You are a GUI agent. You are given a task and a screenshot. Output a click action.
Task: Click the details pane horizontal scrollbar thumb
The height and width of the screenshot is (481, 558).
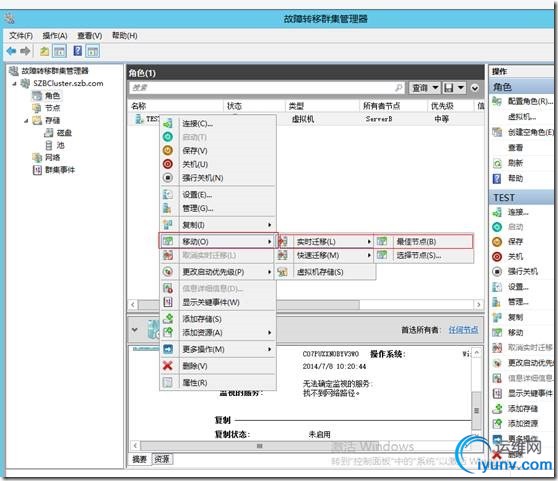pyautogui.click(x=259, y=446)
